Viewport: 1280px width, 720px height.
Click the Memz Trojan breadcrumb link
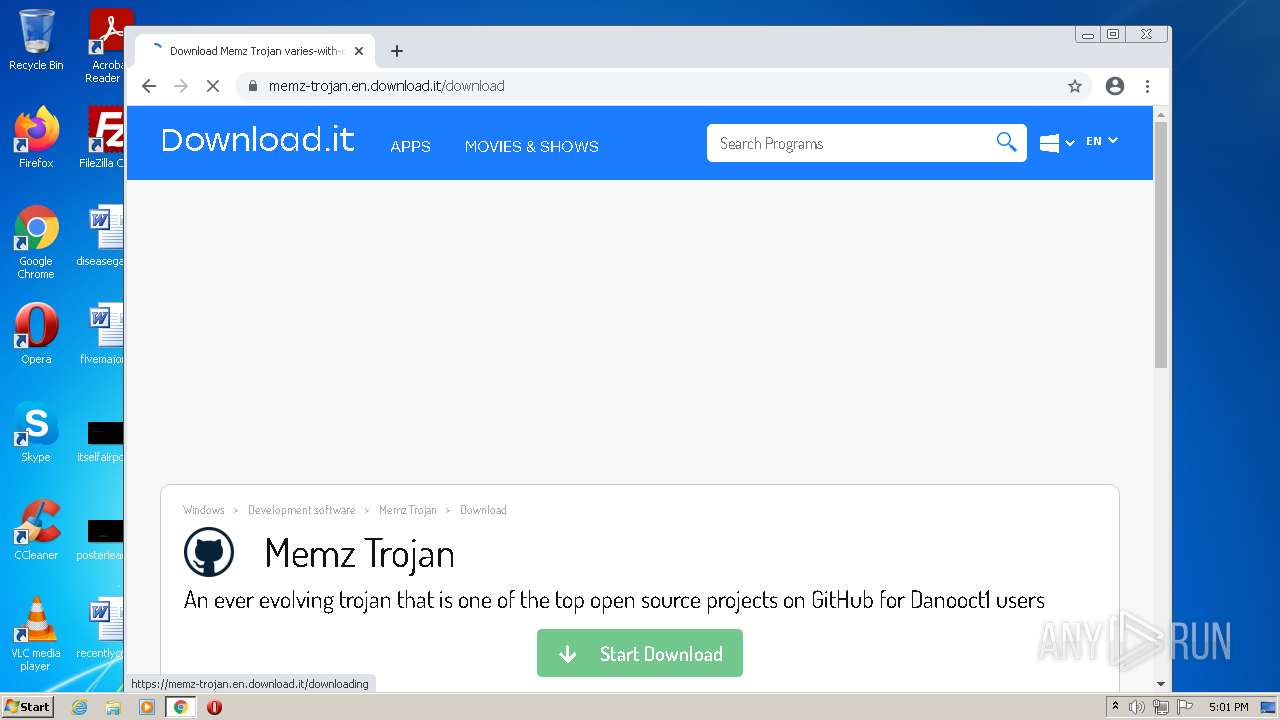point(408,510)
